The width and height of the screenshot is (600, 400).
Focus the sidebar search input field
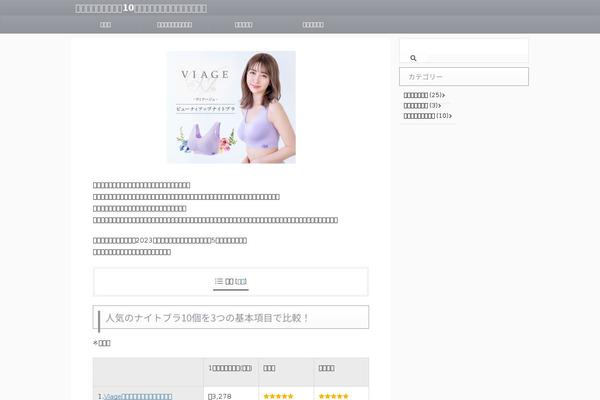[464, 50]
